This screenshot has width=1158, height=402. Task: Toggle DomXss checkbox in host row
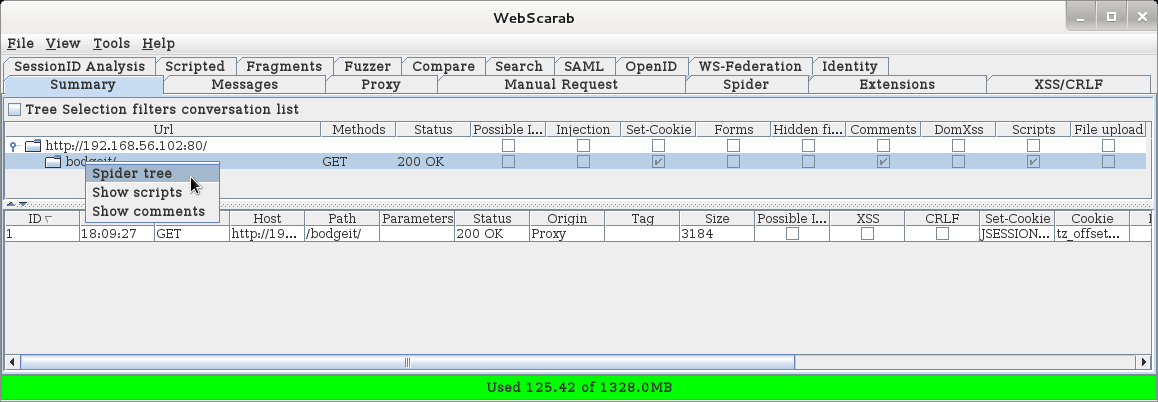pos(959,146)
